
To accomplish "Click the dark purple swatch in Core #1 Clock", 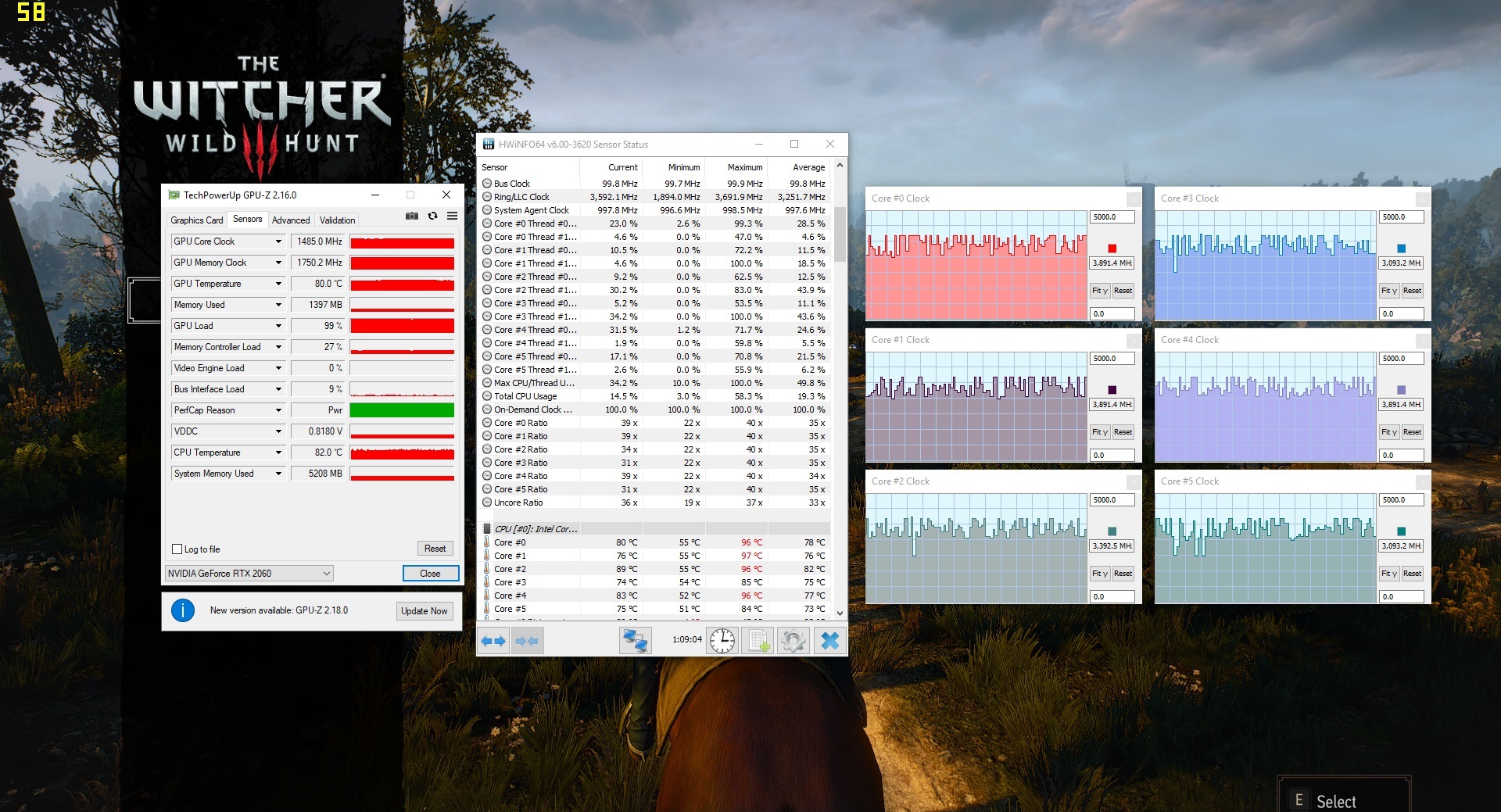I will point(1112,390).
